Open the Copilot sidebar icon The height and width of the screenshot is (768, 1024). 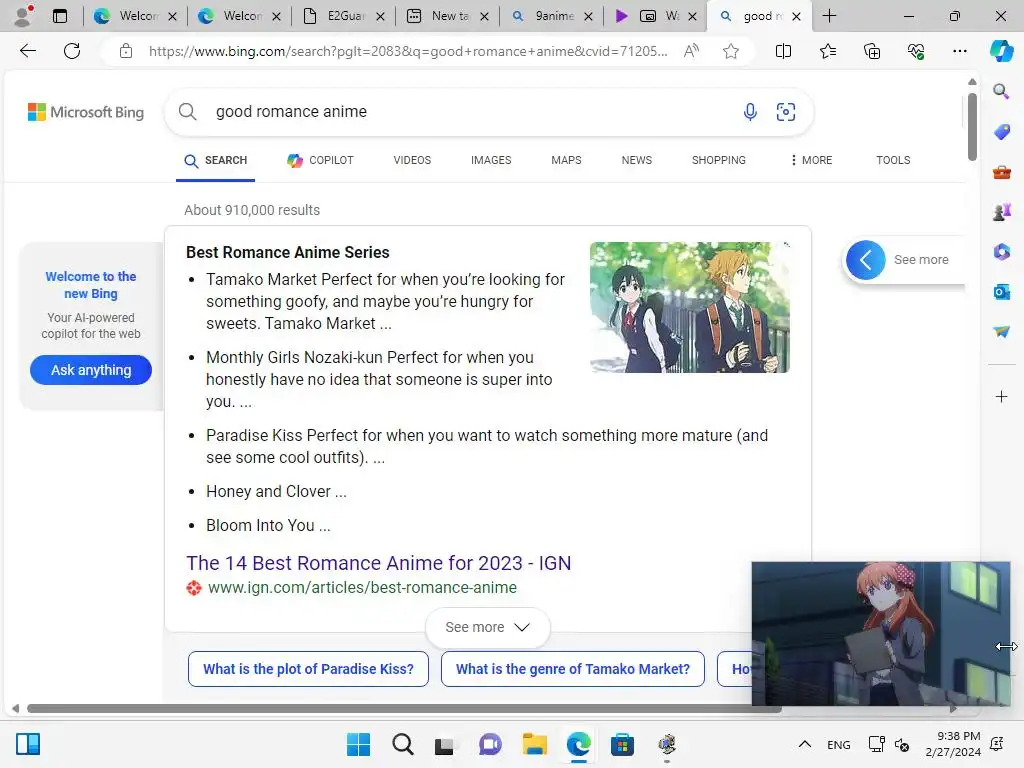pyautogui.click(x=1001, y=51)
